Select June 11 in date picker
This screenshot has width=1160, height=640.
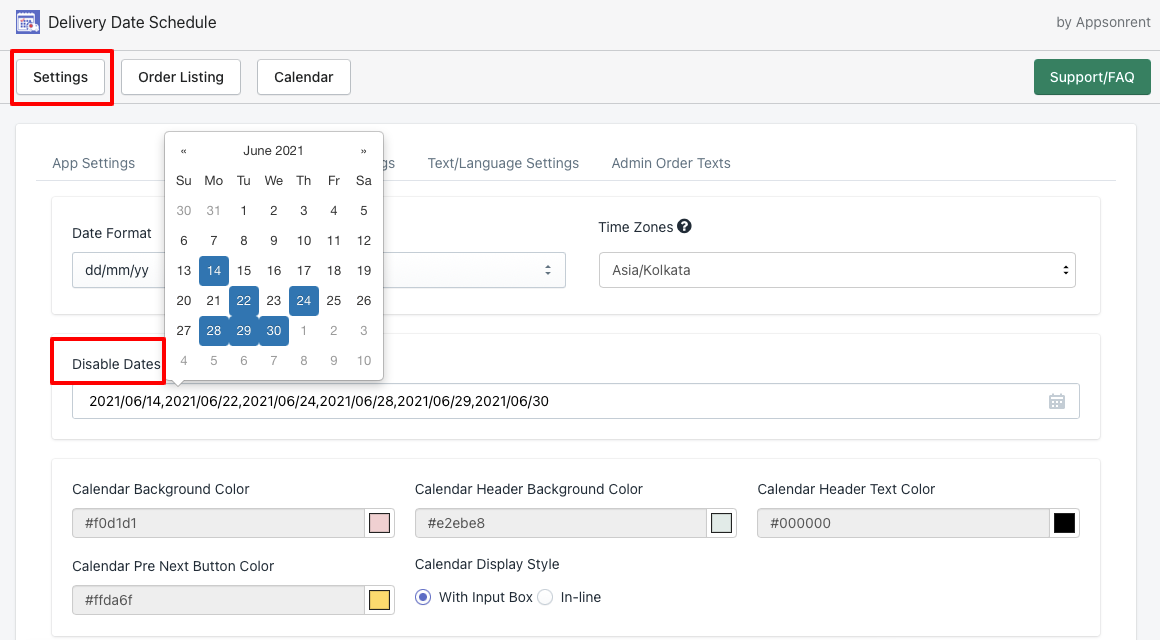point(334,240)
